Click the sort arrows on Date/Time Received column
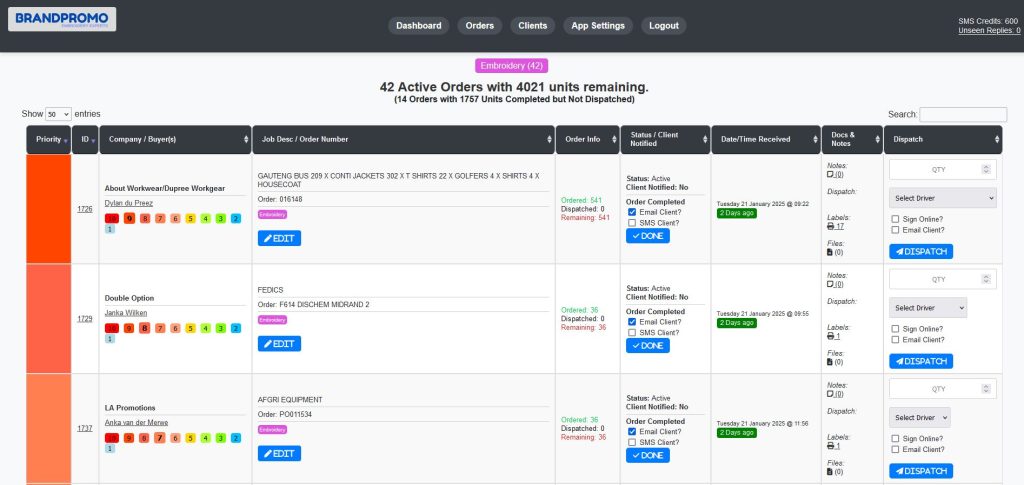1024x485 pixels. pyautogui.click(x=815, y=140)
